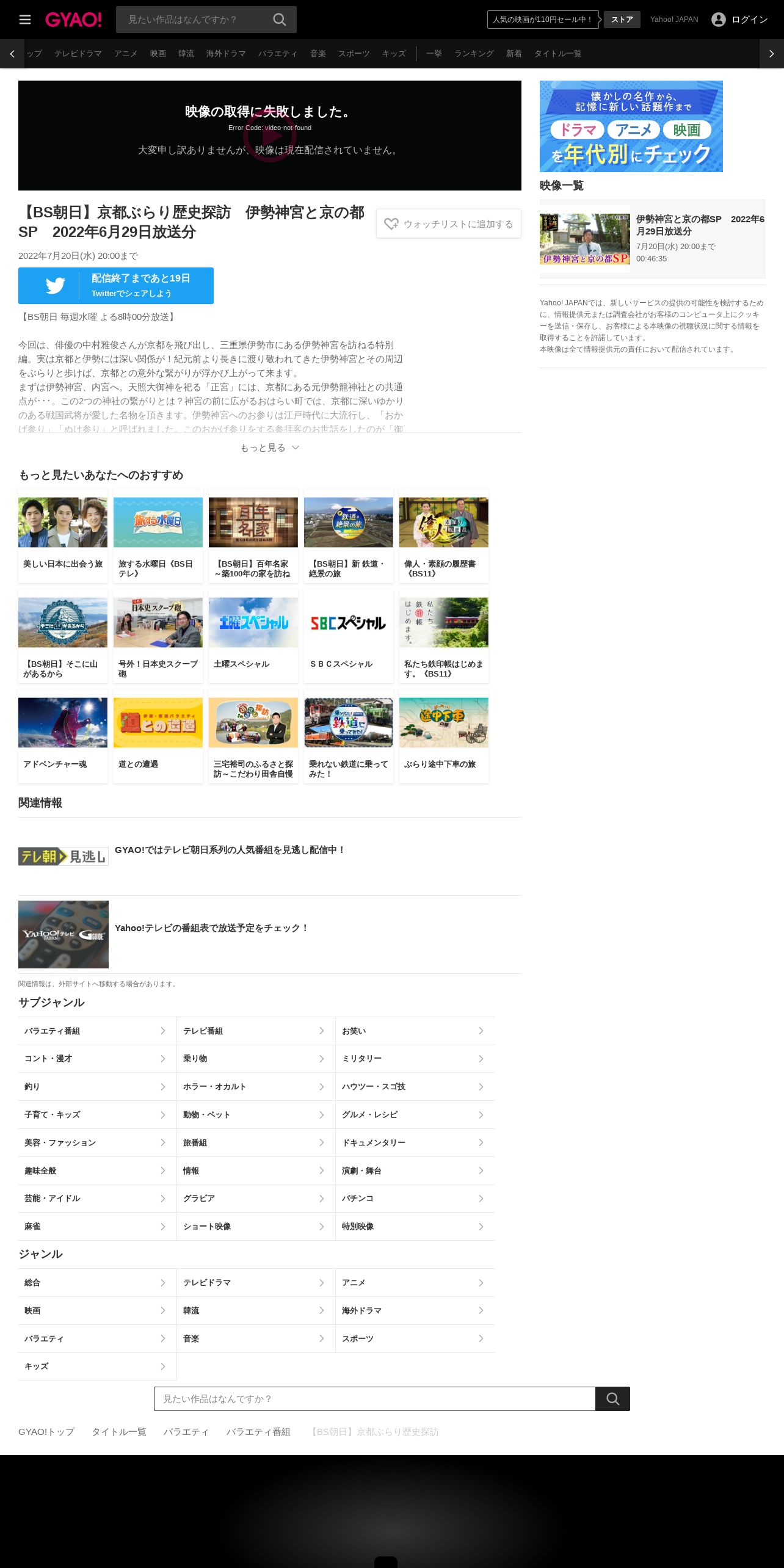Click the footer search magnifier button
784x1568 pixels.
coord(613,1399)
